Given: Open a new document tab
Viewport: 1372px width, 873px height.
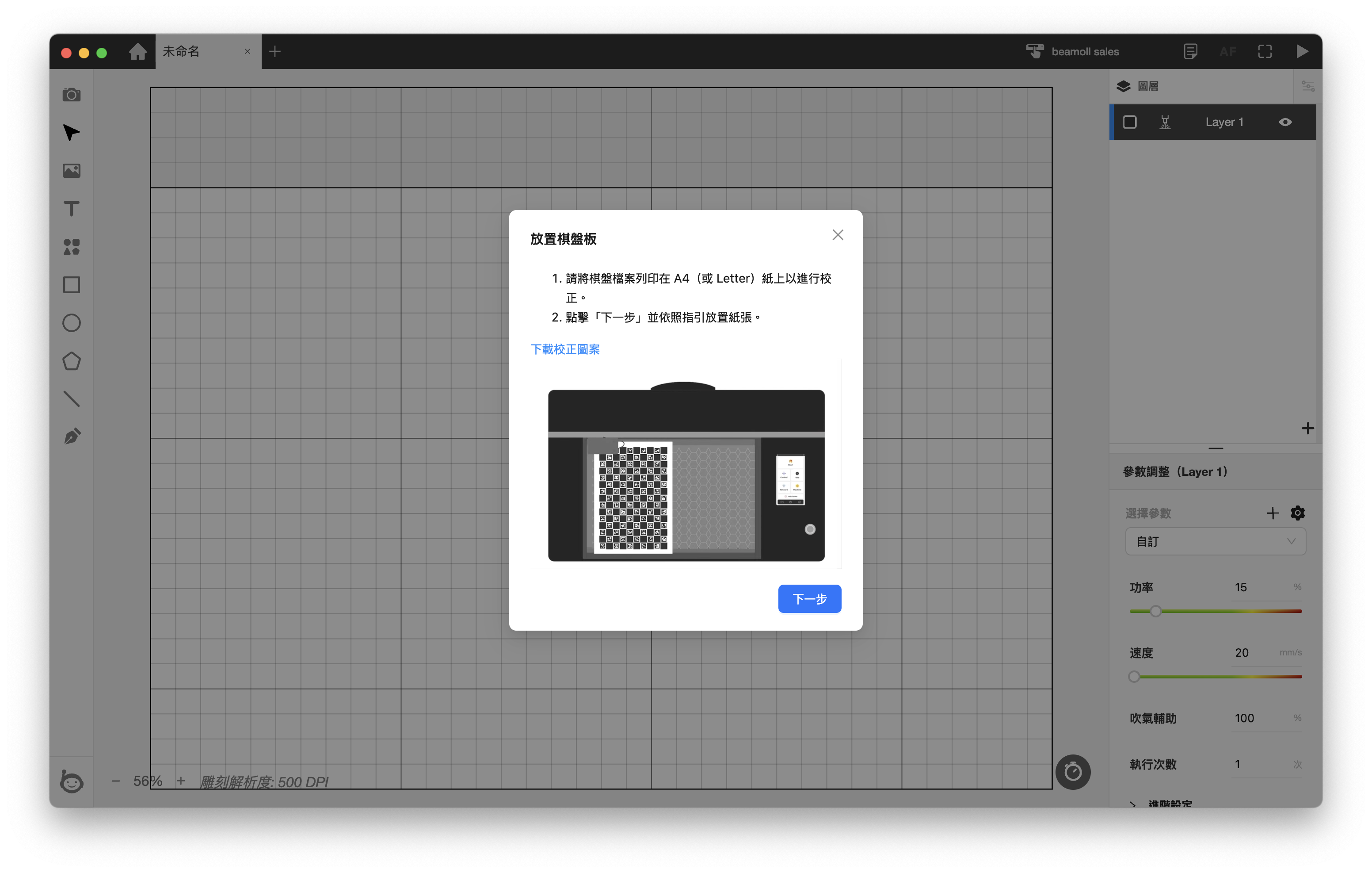Looking at the screenshot, I should 275,51.
